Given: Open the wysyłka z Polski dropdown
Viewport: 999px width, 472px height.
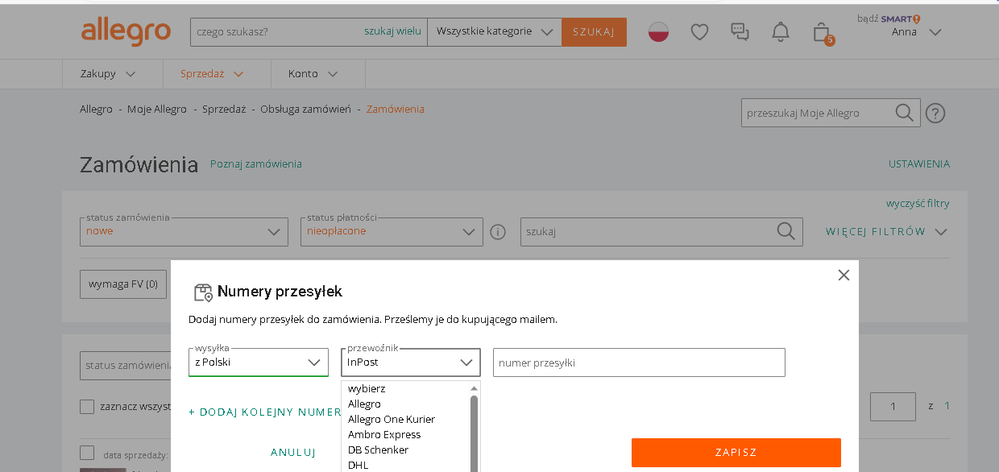Looking at the screenshot, I should tap(258, 362).
